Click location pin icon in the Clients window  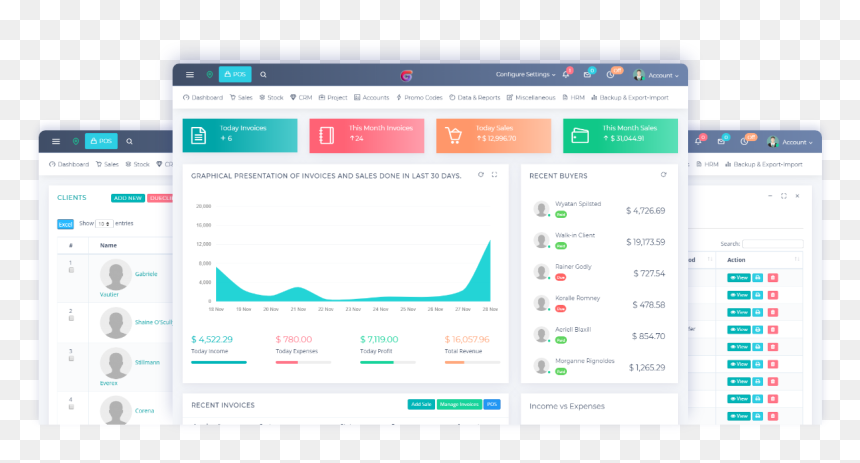[76, 142]
